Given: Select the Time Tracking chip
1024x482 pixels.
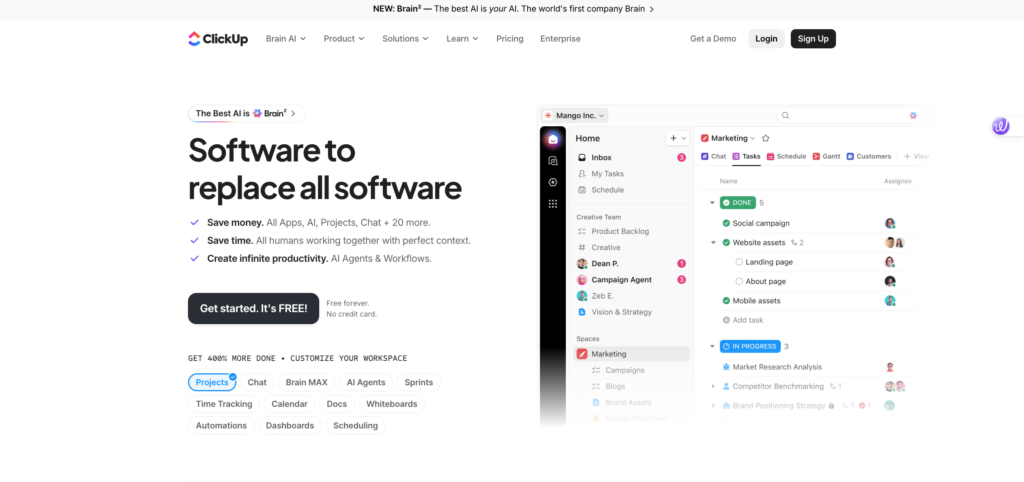Looking at the screenshot, I should 224,404.
